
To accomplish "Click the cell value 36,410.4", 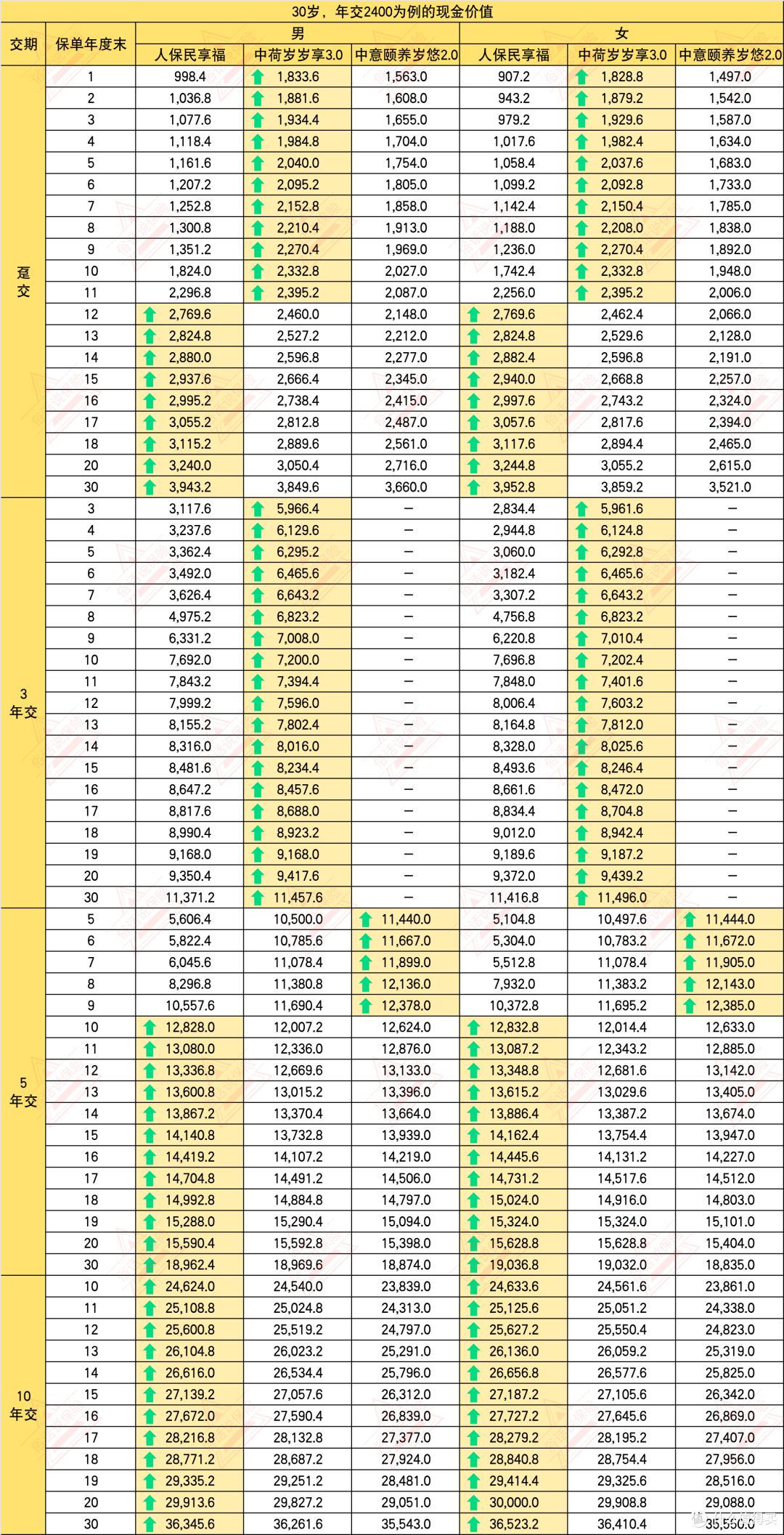I will [x=622, y=1525].
